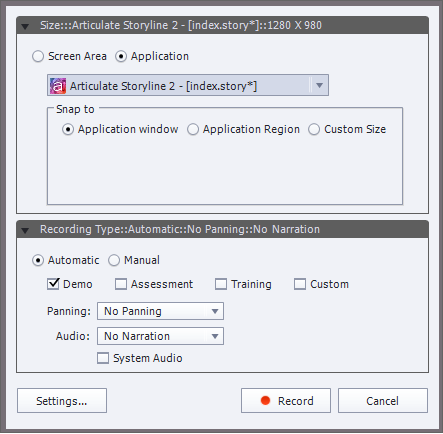Collapse the Size section header triangle
Image resolution: width=443 pixels, height=434 pixels.
[25, 26]
